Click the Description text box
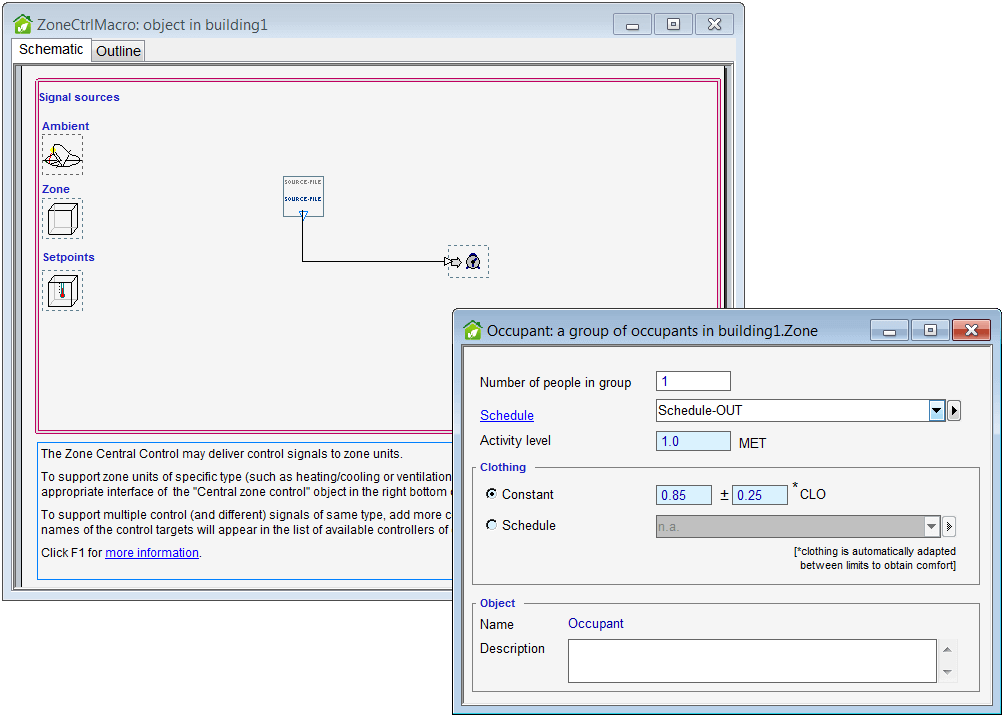 pos(751,661)
